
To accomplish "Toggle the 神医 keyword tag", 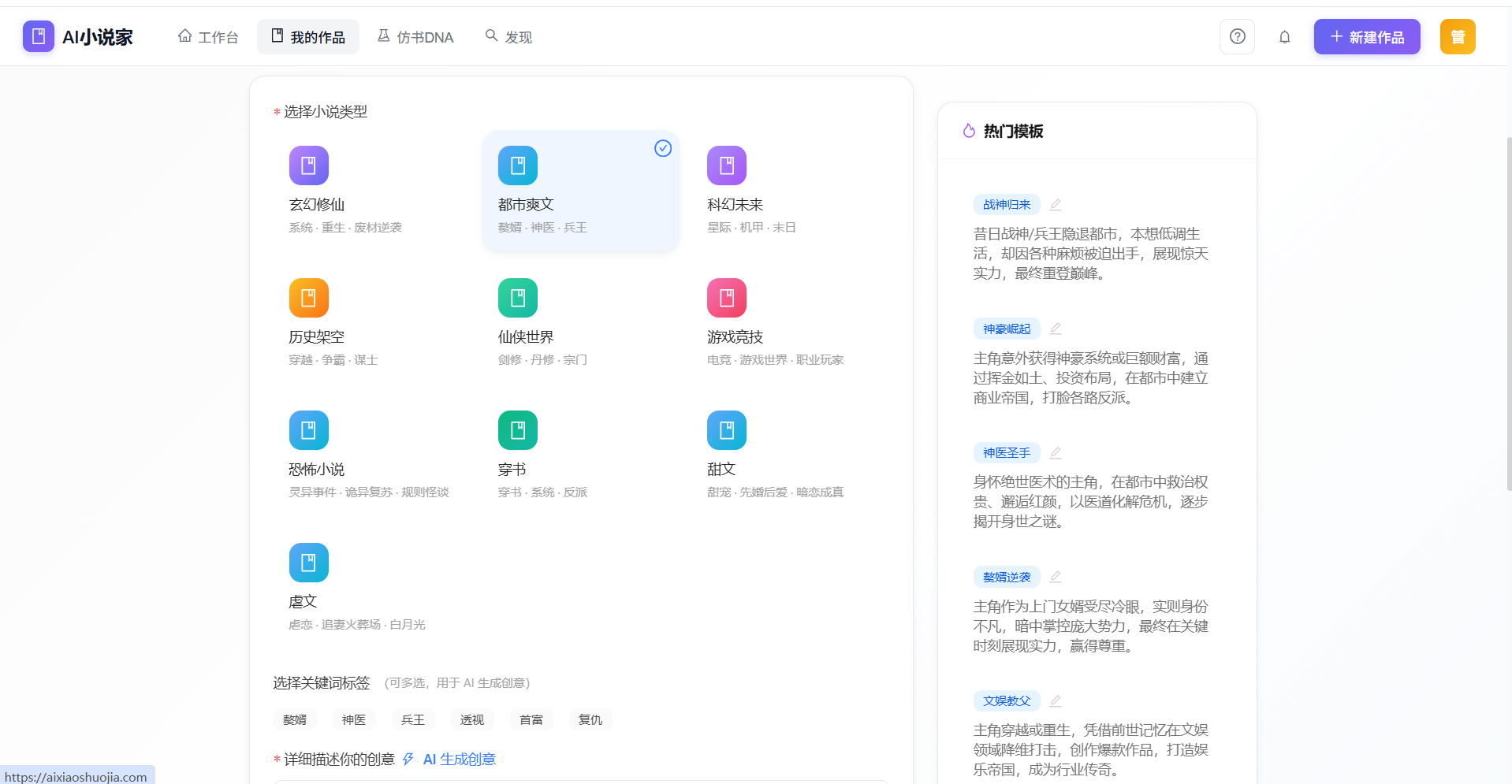I will pos(354,719).
